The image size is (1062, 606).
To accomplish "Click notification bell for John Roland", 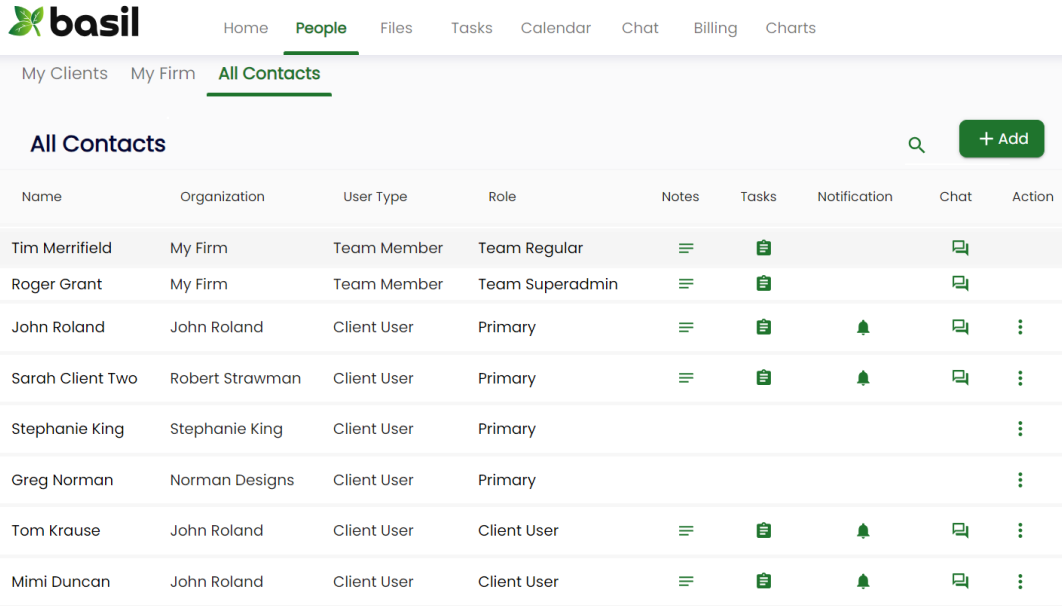I will coord(863,327).
